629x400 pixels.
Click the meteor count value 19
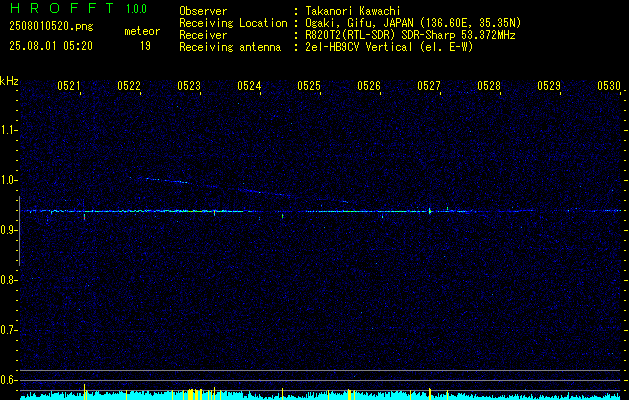coord(145,46)
